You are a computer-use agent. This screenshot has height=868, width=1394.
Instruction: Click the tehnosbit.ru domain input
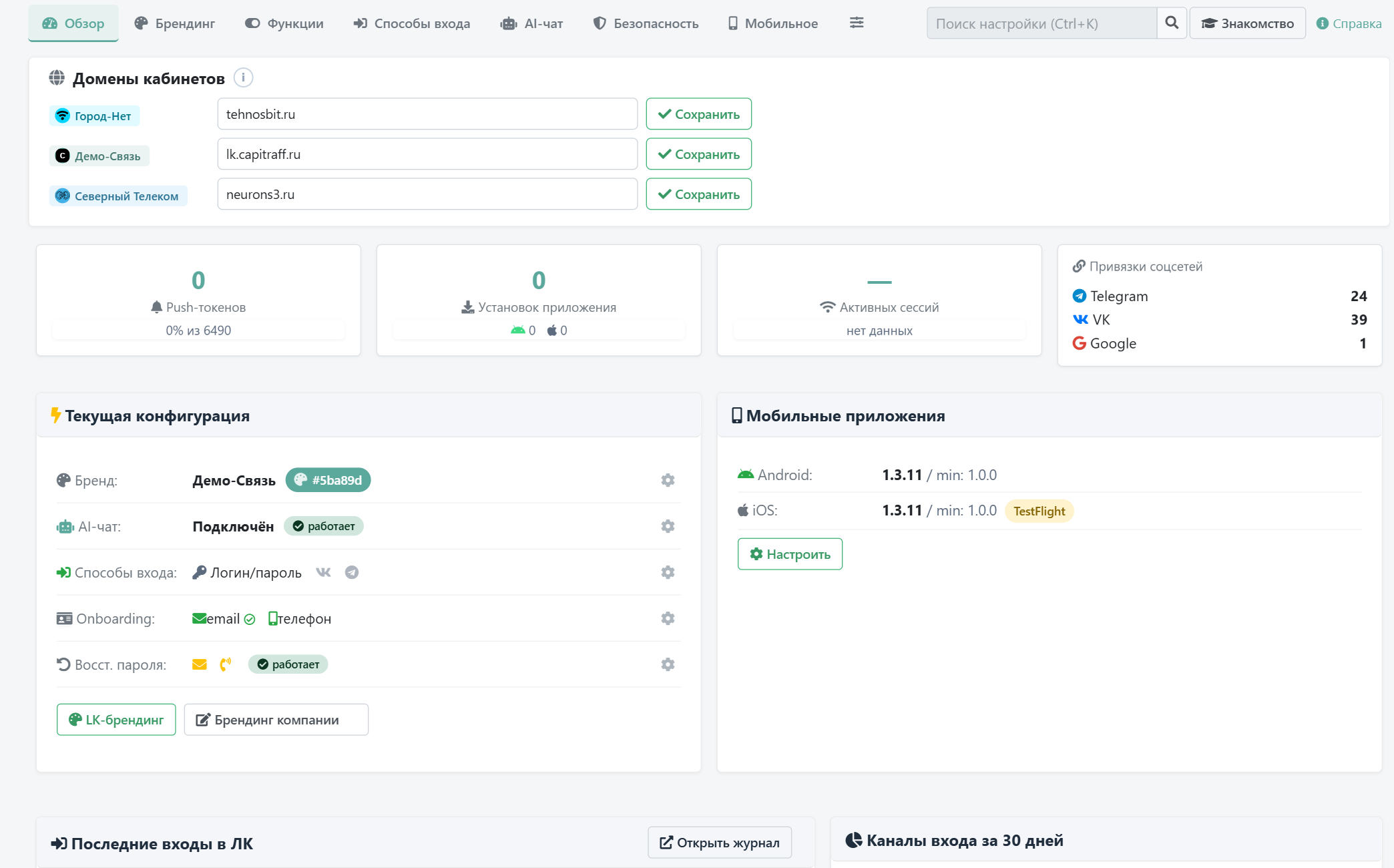427,114
